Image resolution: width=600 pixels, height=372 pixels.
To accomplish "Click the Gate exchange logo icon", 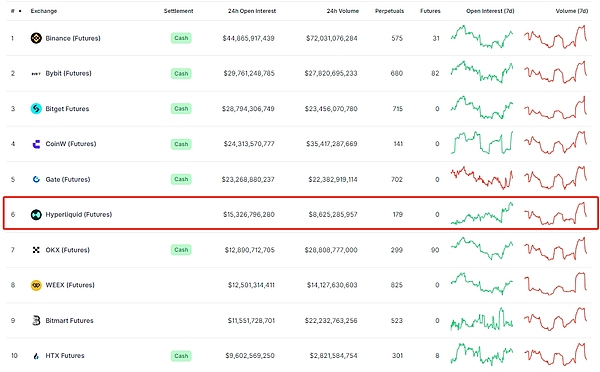I will point(36,179).
